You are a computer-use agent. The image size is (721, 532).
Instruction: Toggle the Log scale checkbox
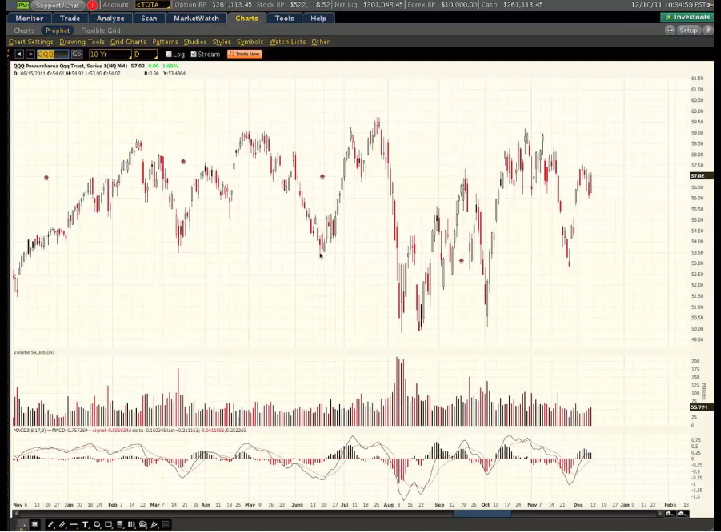click(169, 54)
